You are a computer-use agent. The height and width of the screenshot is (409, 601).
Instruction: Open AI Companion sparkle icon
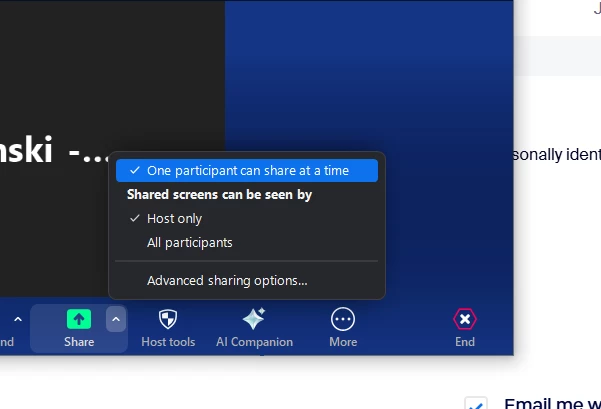click(x=254, y=319)
